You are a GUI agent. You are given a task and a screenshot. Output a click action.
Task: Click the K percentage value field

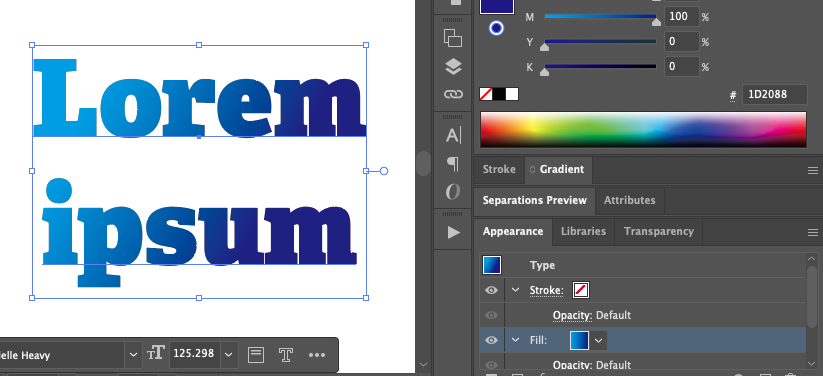[x=682, y=66]
